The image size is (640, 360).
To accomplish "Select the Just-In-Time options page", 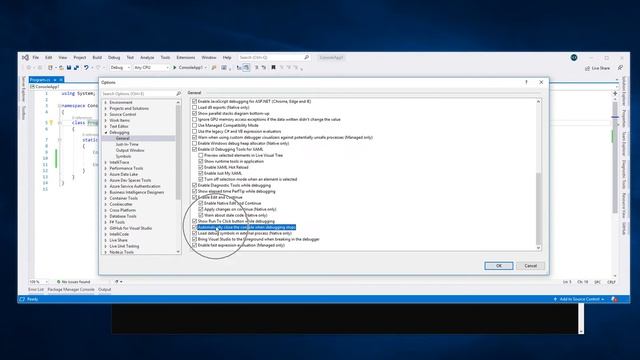I will [x=127, y=144].
